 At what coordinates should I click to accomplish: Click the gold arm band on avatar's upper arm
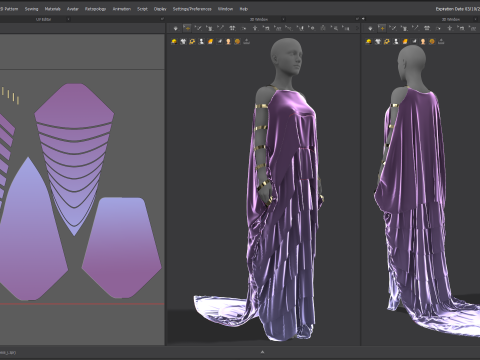pyautogui.click(x=262, y=106)
